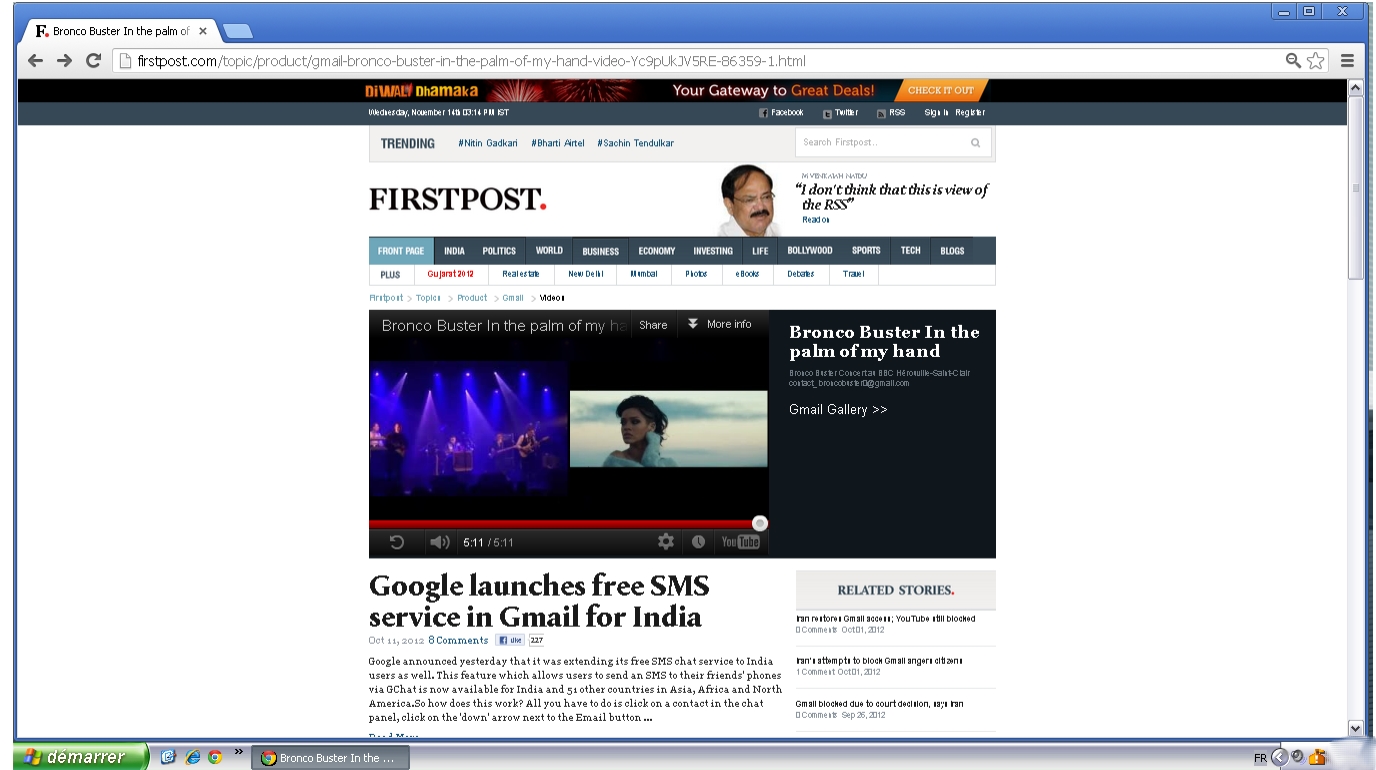Screen dimensions: 1376x770
Task: Replay the video with the replay icon
Action: [x=397, y=542]
